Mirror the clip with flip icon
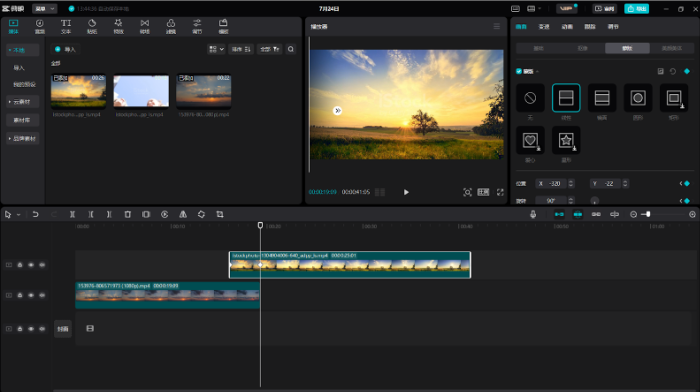Image resolution: width=700 pixels, height=392 pixels. tap(183, 214)
